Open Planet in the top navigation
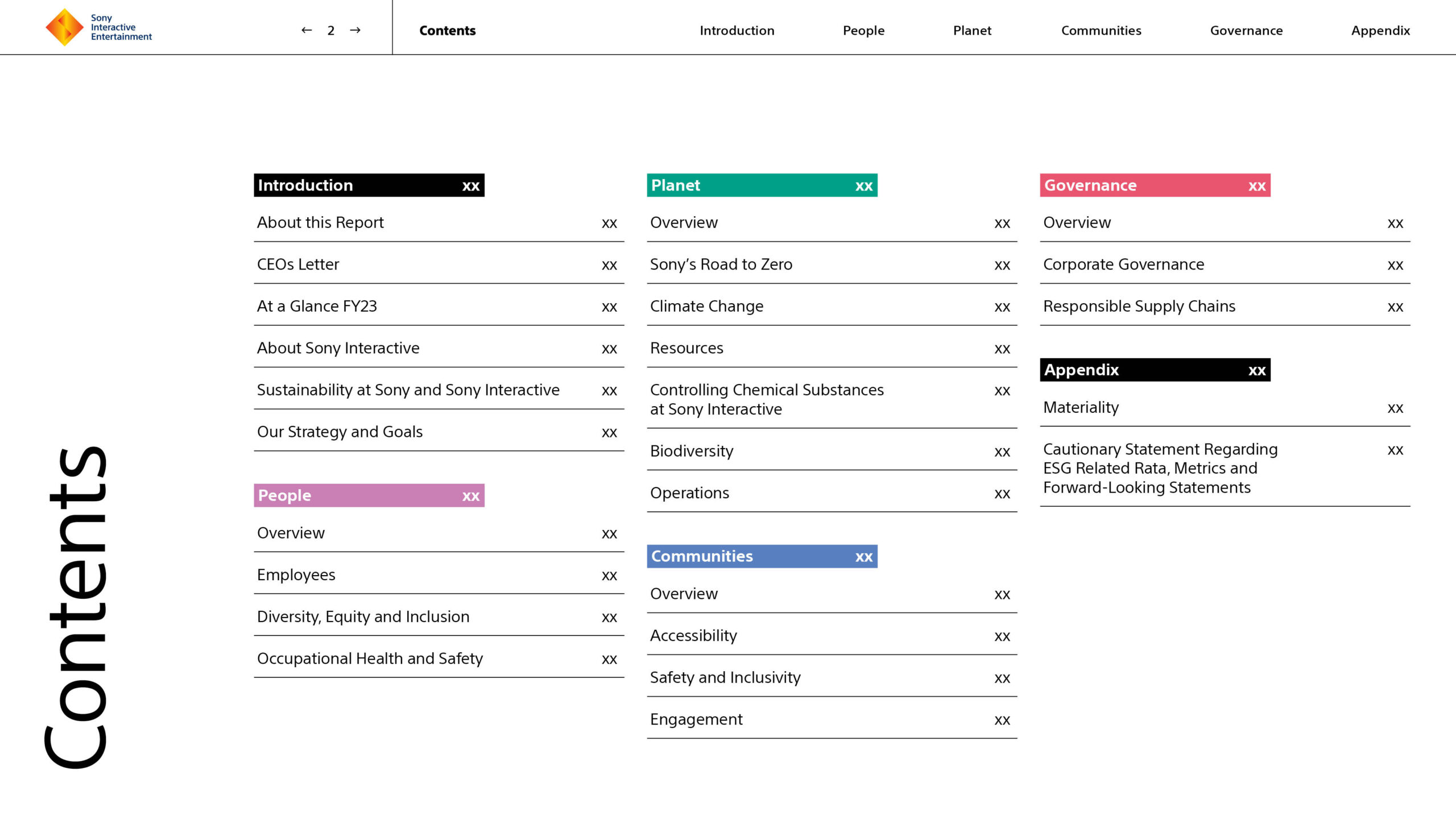1456x819 pixels. click(x=973, y=31)
